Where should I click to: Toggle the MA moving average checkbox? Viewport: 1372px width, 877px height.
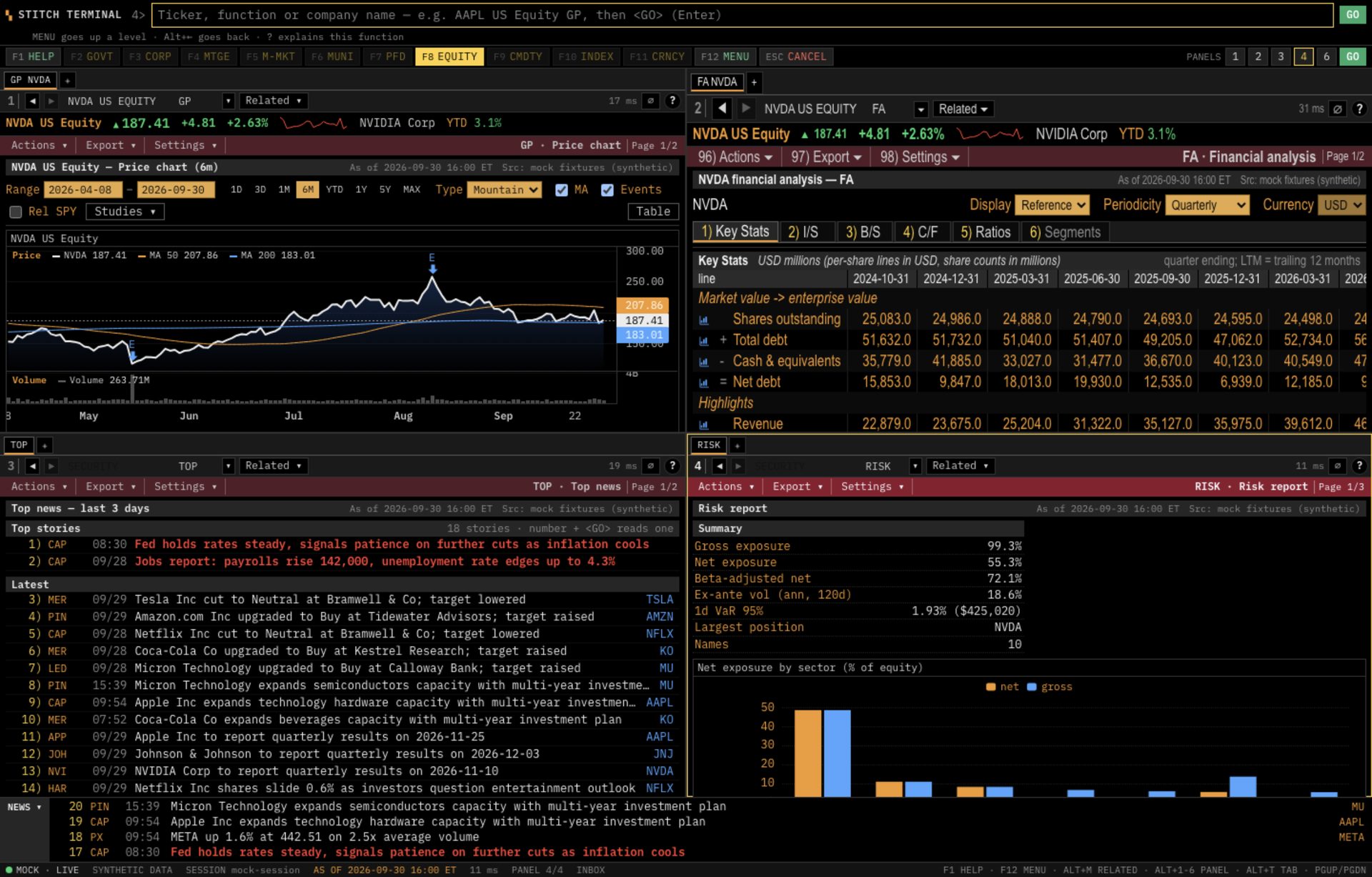coord(562,190)
